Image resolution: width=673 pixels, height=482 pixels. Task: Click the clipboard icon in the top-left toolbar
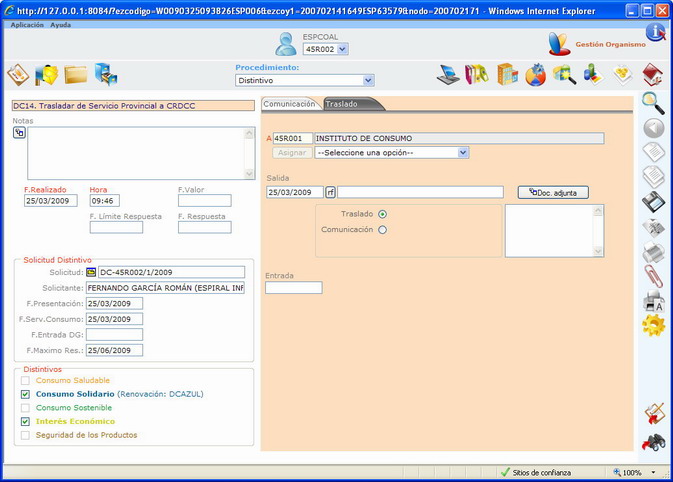(18, 75)
